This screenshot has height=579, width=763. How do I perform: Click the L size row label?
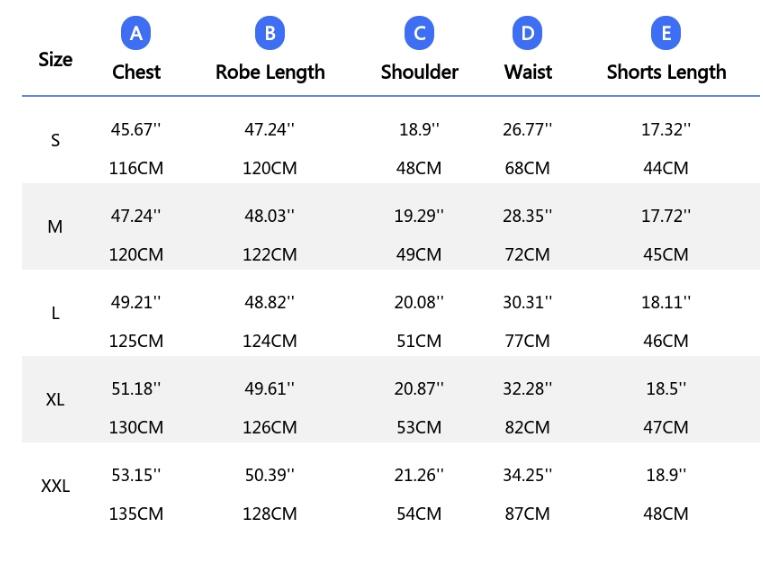[55, 313]
